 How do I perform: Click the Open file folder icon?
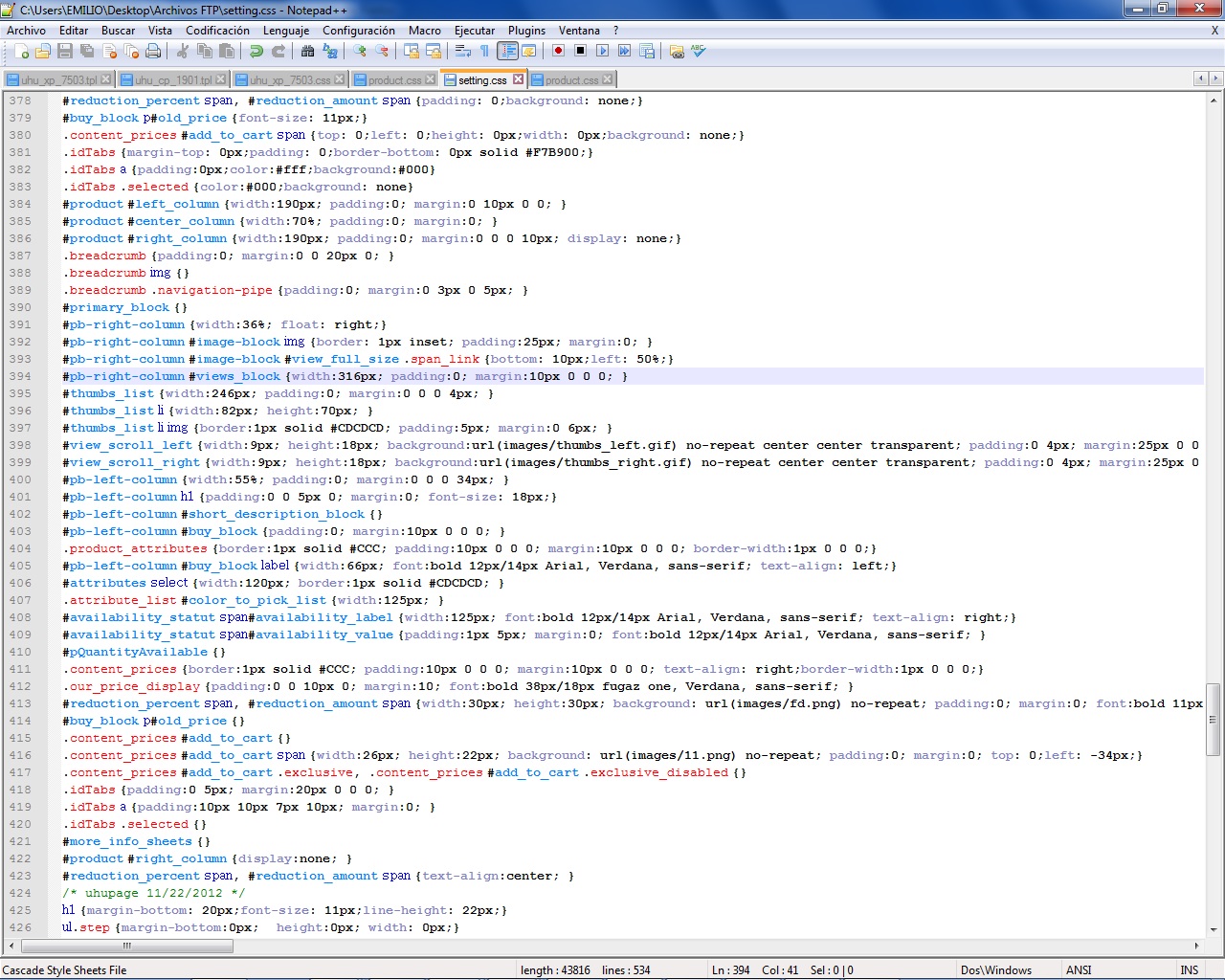43,52
